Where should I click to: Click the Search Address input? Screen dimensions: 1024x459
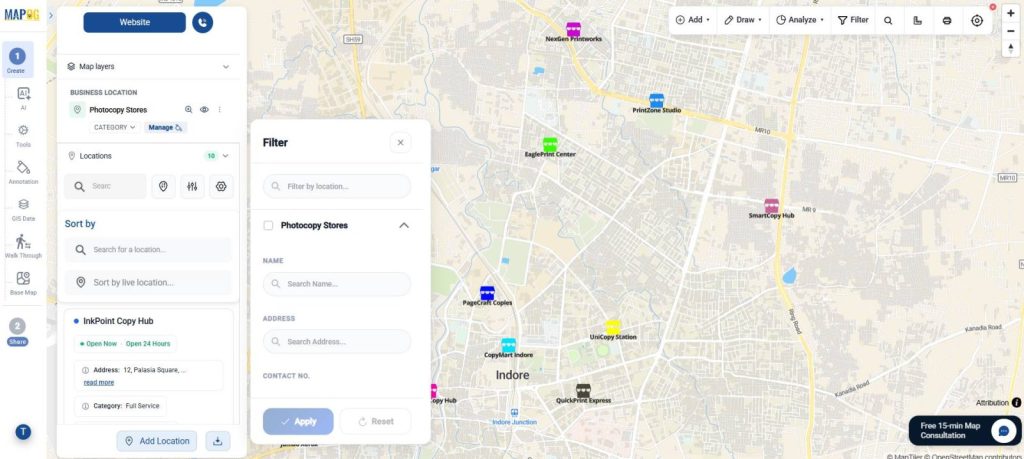(337, 341)
